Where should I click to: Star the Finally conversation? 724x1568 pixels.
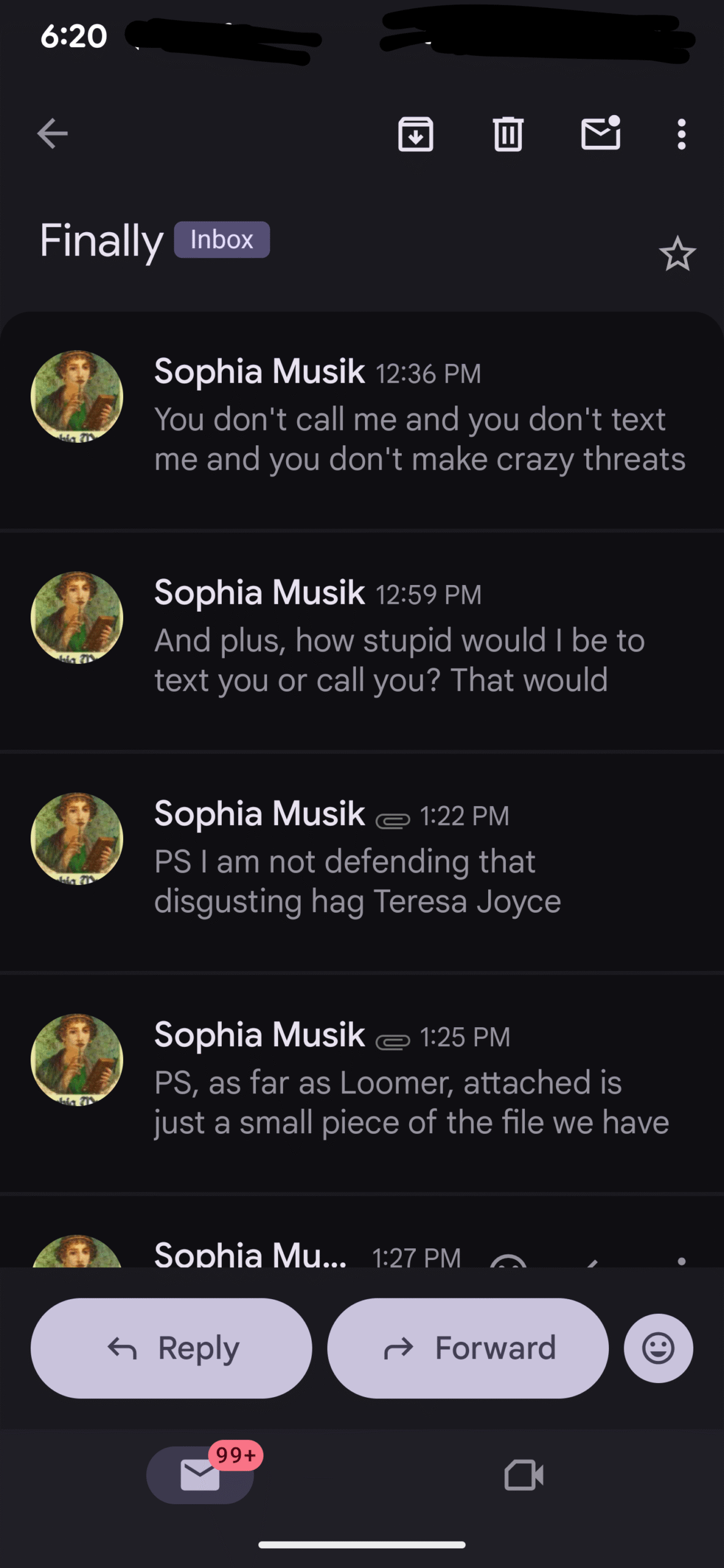(677, 254)
